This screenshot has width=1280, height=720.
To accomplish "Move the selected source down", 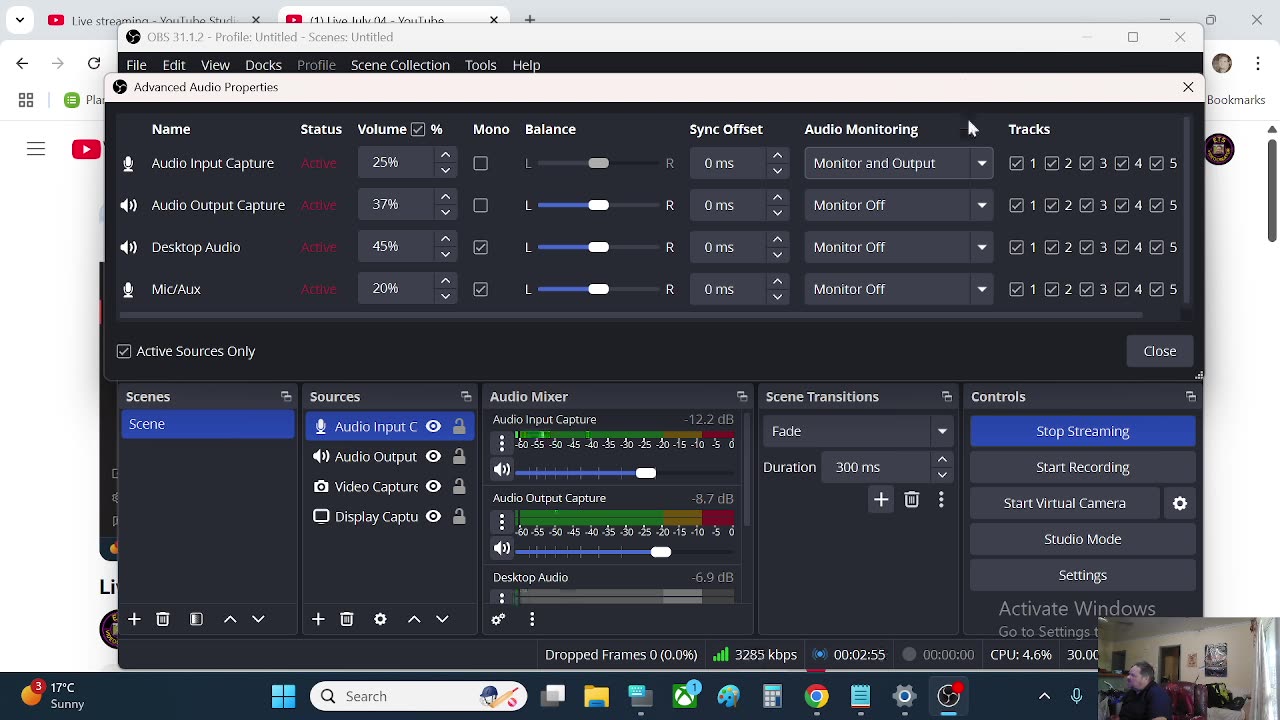I will pyautogui.click(x=442, y=619).
